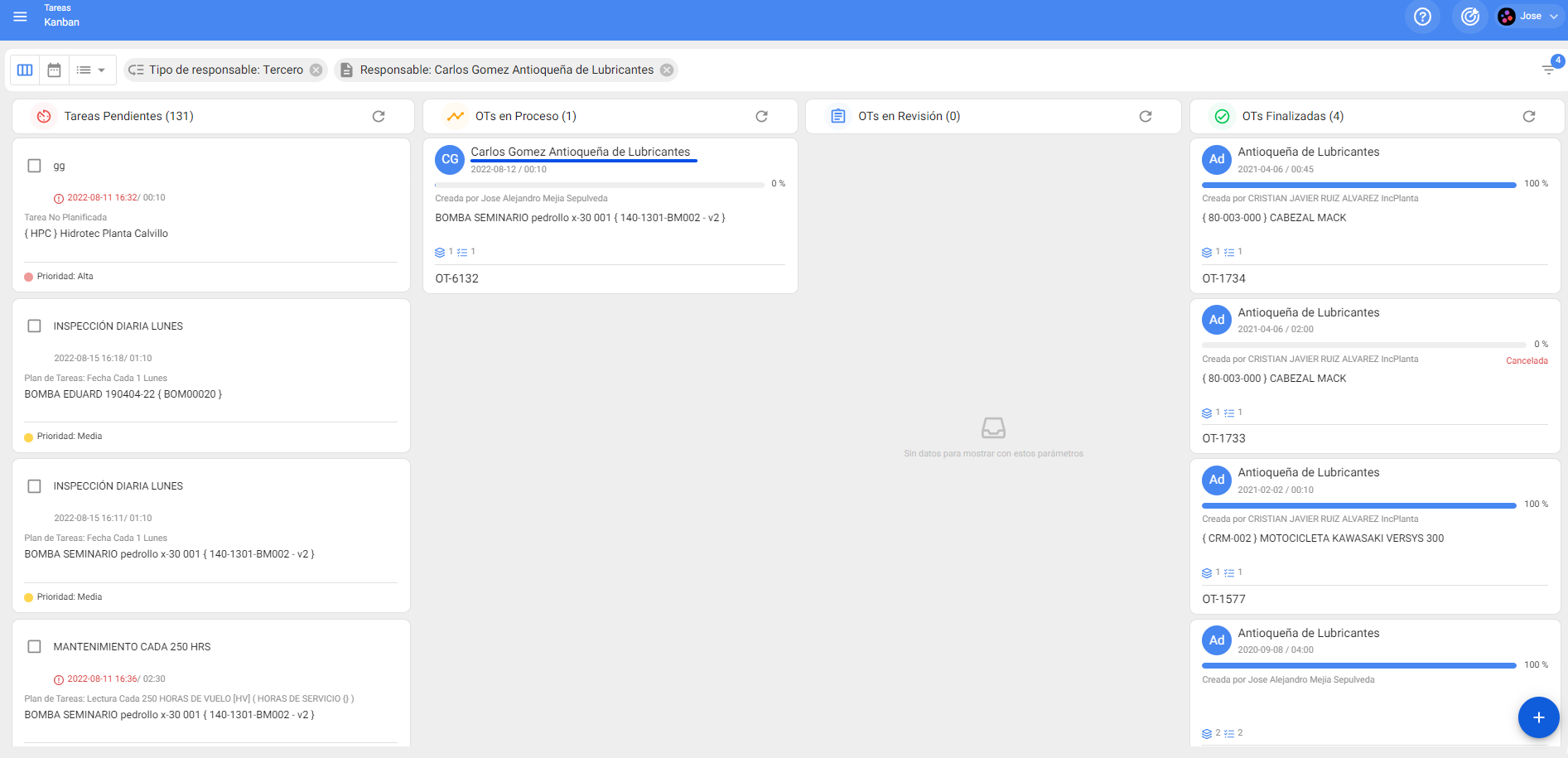Tick the first INSPECCIÓN DIARIA LUNES checkbox
Image resolution: width=1568 pixels, height=758 pixels.
35,326
